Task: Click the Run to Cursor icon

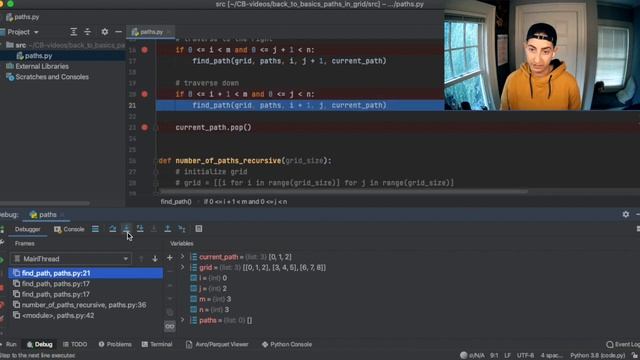Action: [182, 229]
